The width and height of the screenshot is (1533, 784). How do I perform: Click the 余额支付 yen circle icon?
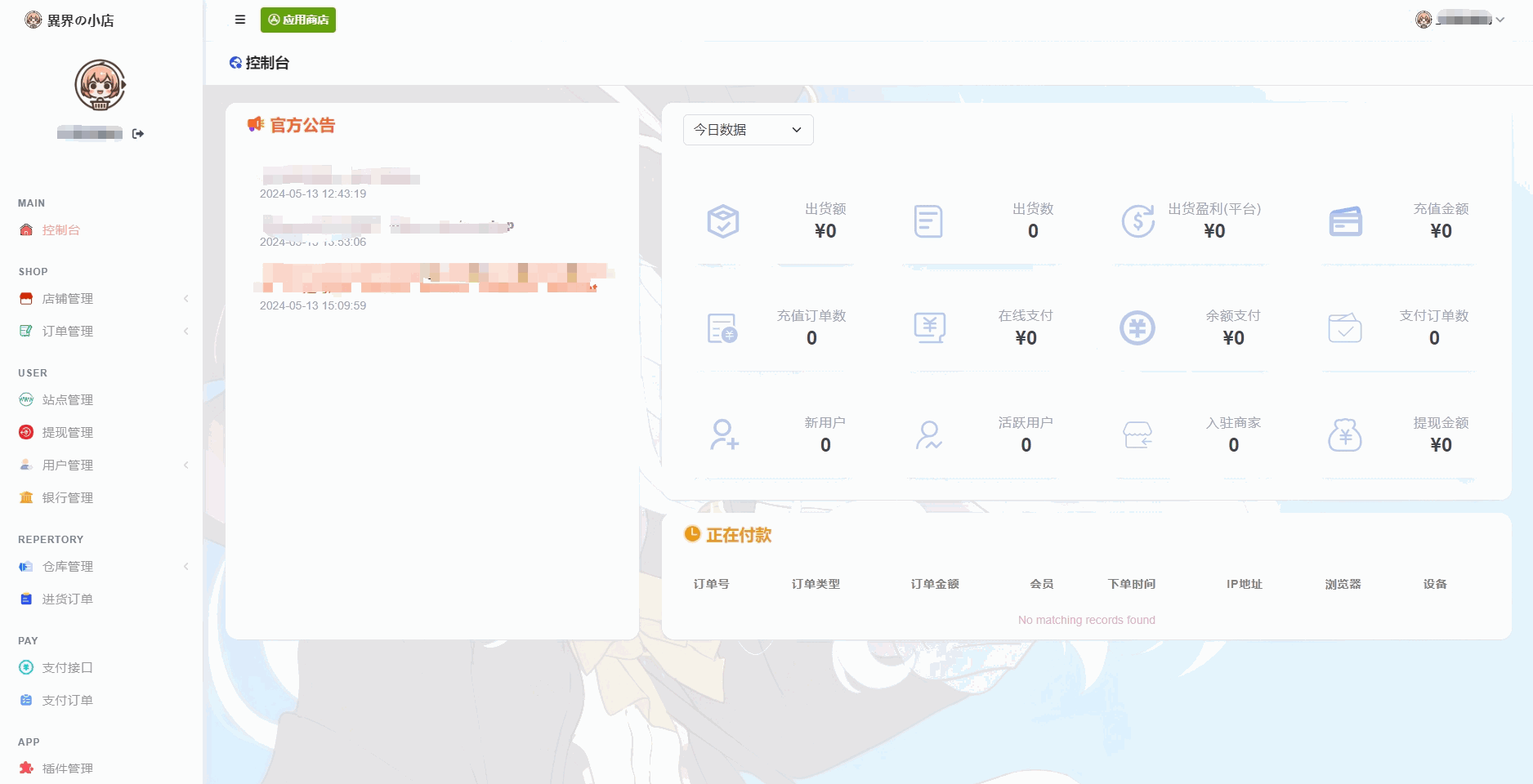point(1137,328)
